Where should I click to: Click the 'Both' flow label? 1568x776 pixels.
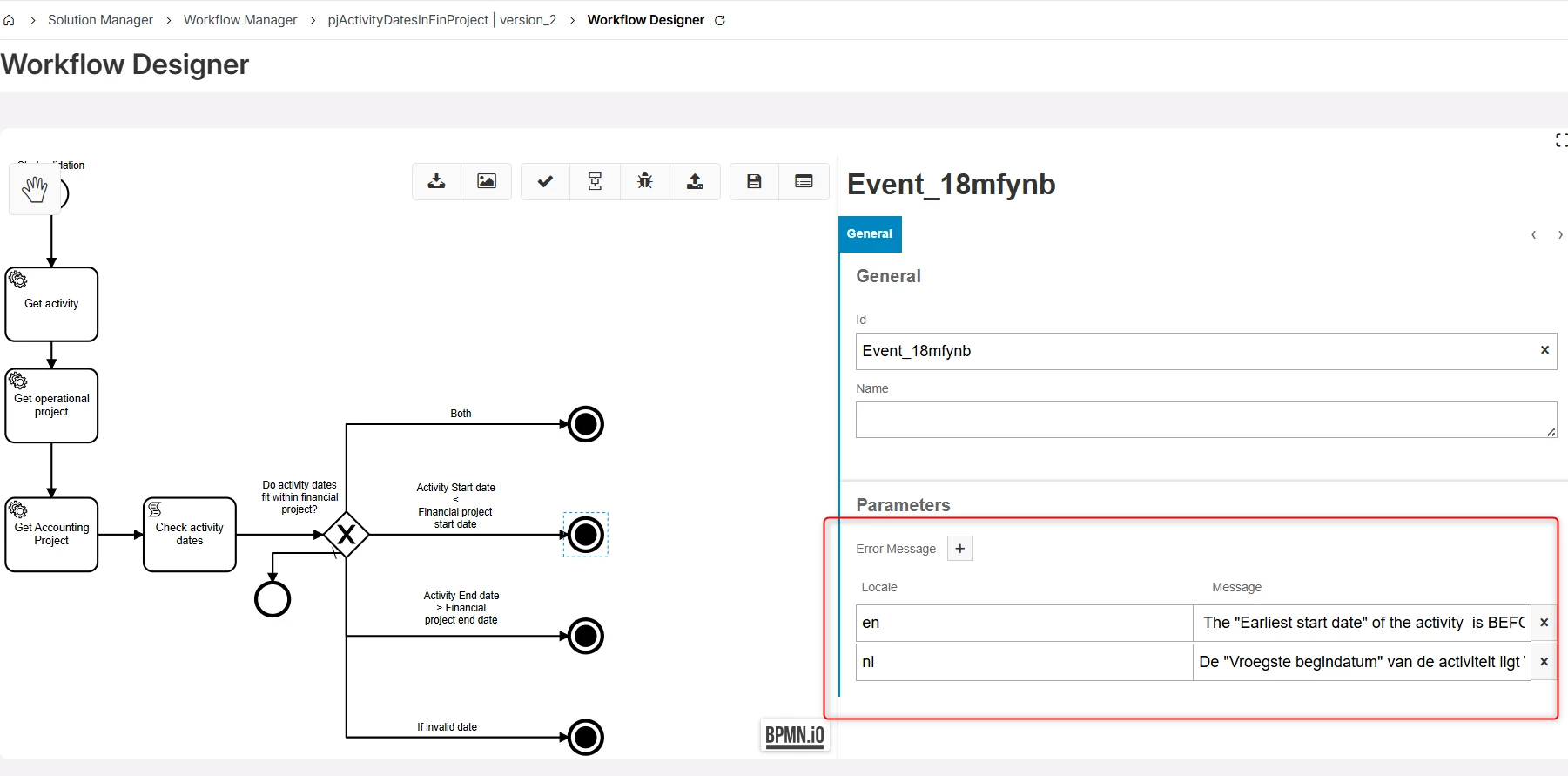click(461, 414)
